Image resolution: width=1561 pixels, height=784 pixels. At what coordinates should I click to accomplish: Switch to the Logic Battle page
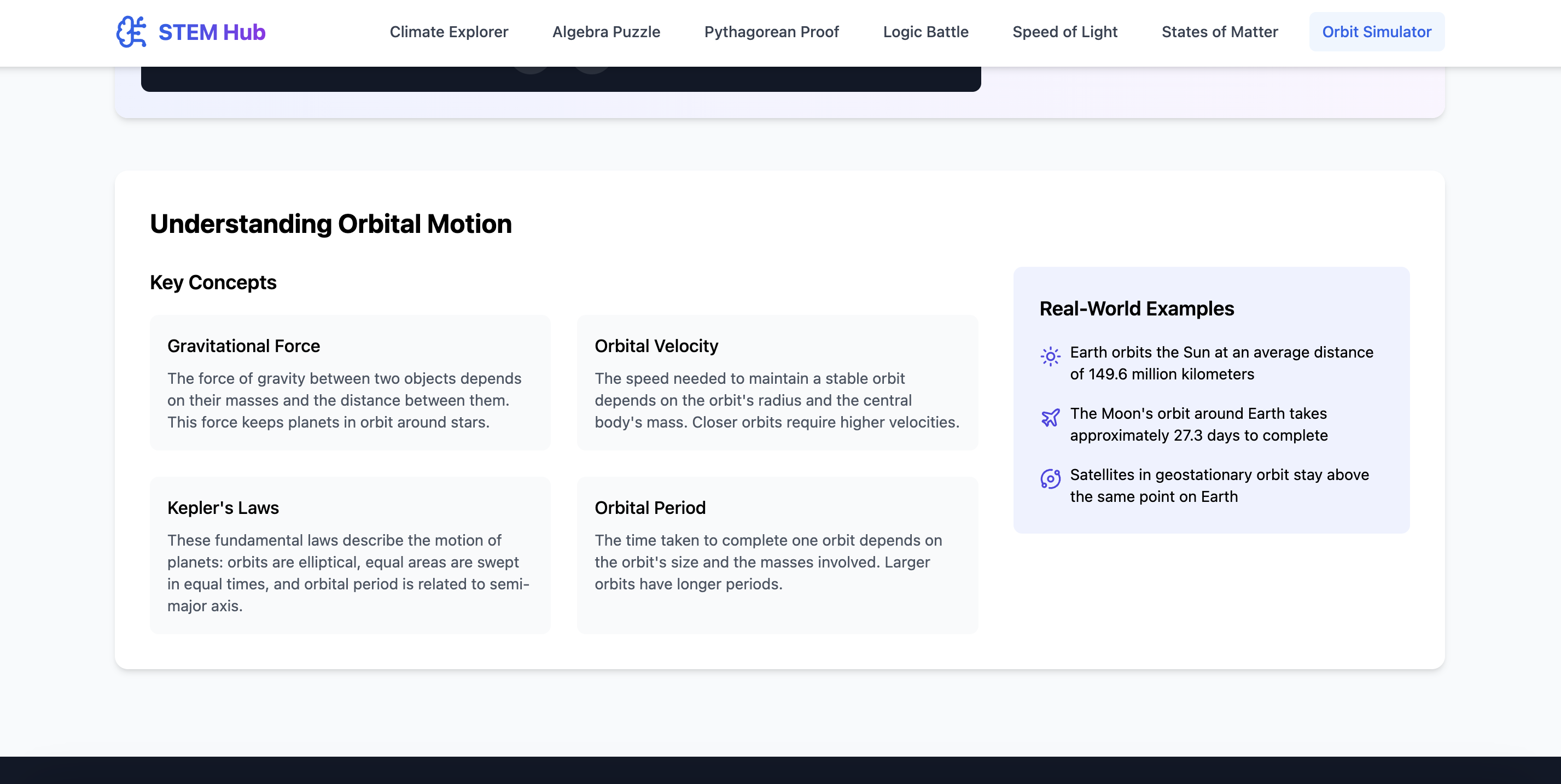925,32
